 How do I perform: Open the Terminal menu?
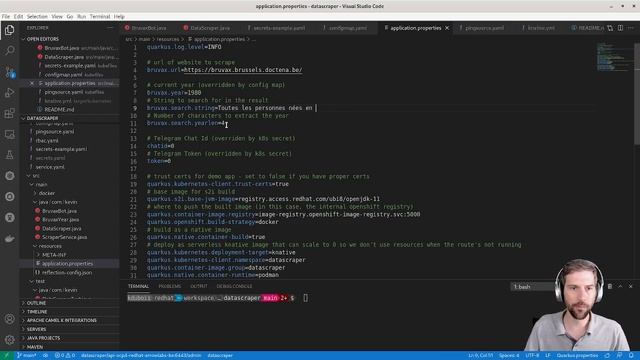pos(100,17)
